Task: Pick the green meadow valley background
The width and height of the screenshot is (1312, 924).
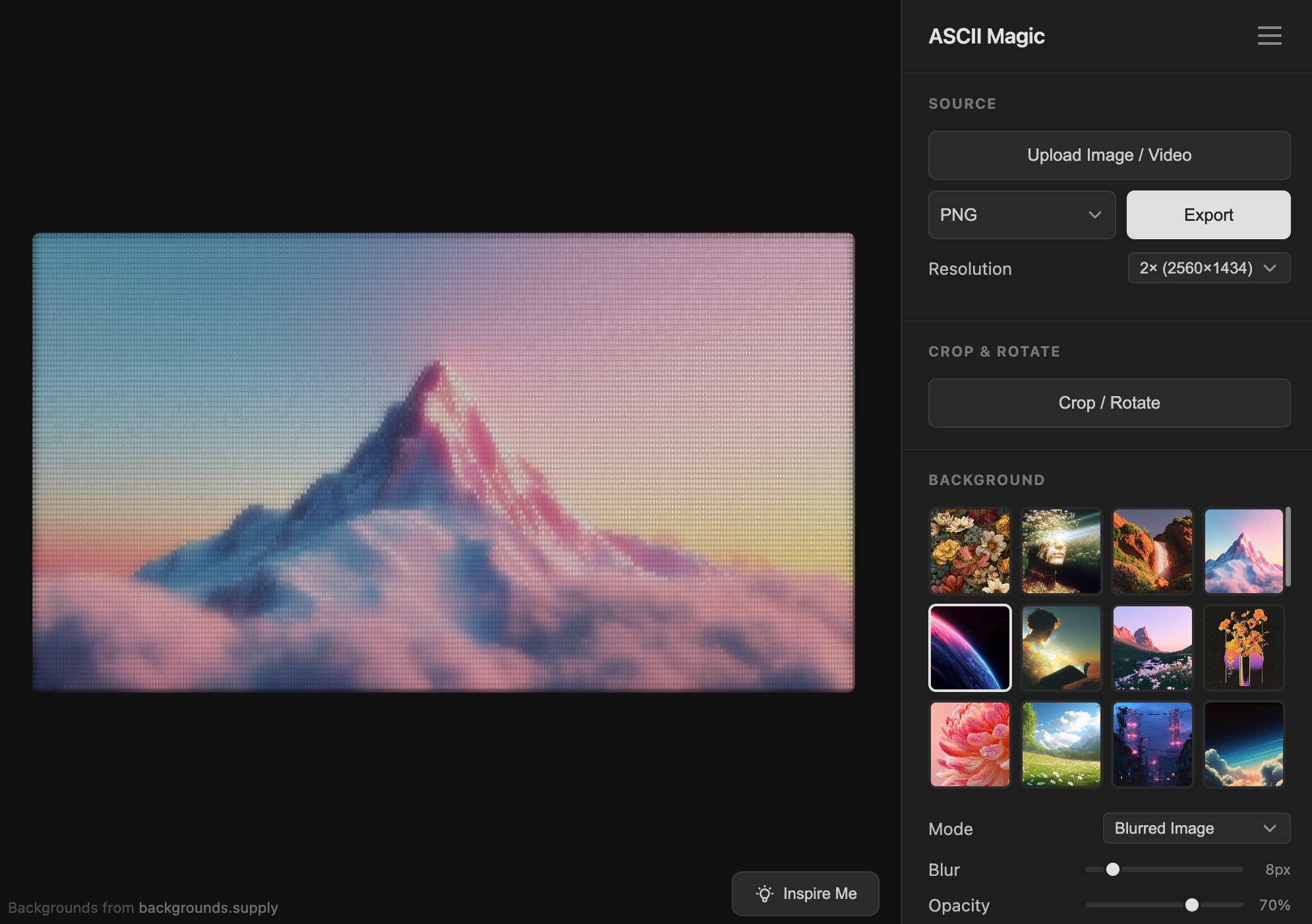Action: click(1061, 744)
